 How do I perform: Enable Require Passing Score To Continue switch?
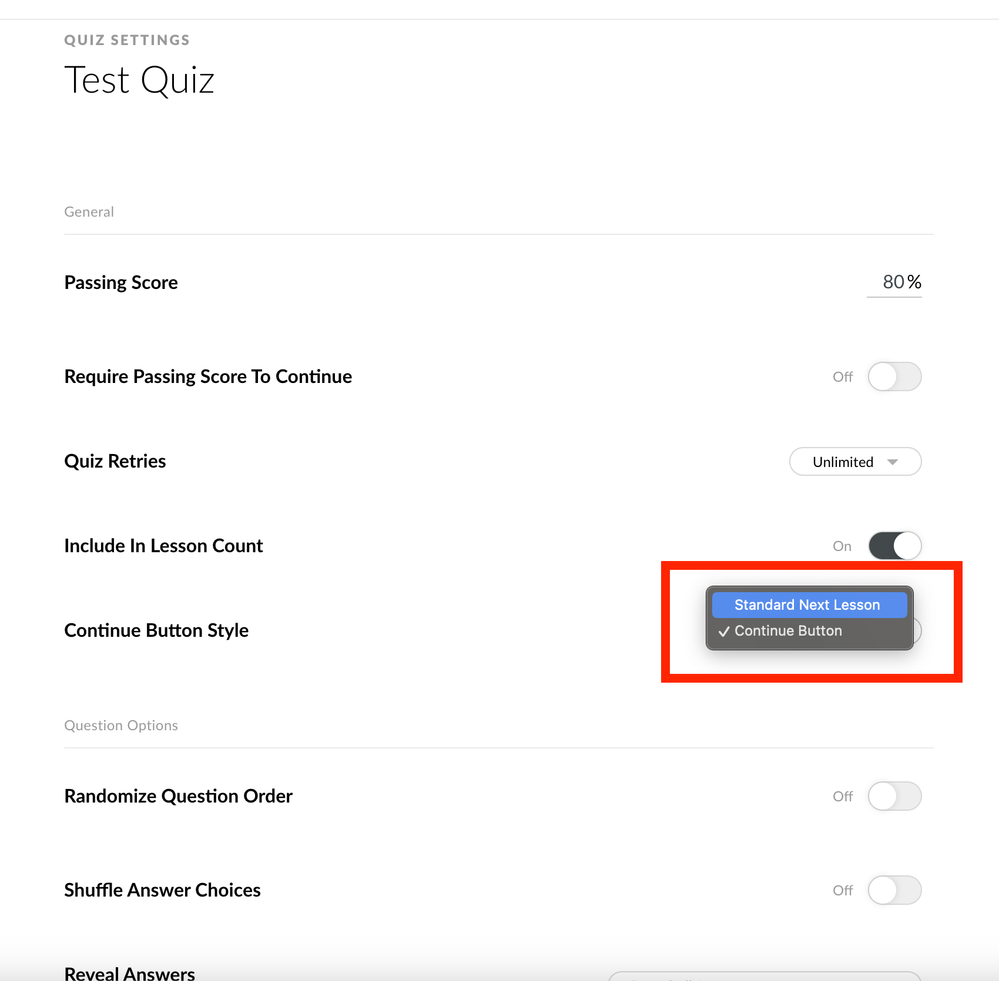point(894,377)
